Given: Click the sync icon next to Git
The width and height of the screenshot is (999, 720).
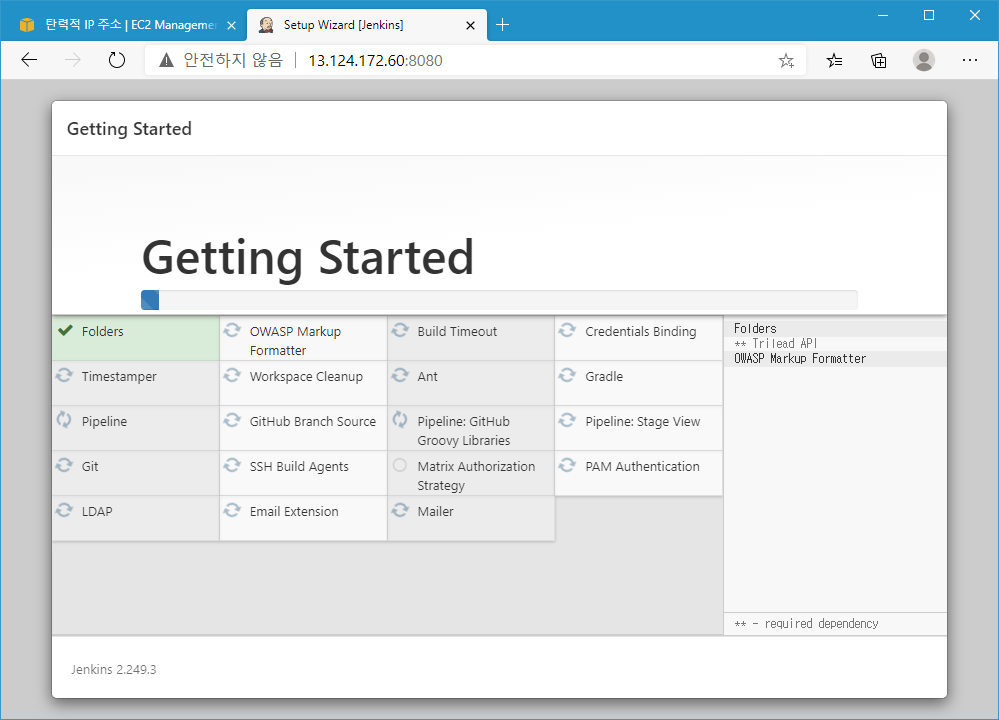Looking at the screenshot, I should pyautogui.click(x=64, y=465).
